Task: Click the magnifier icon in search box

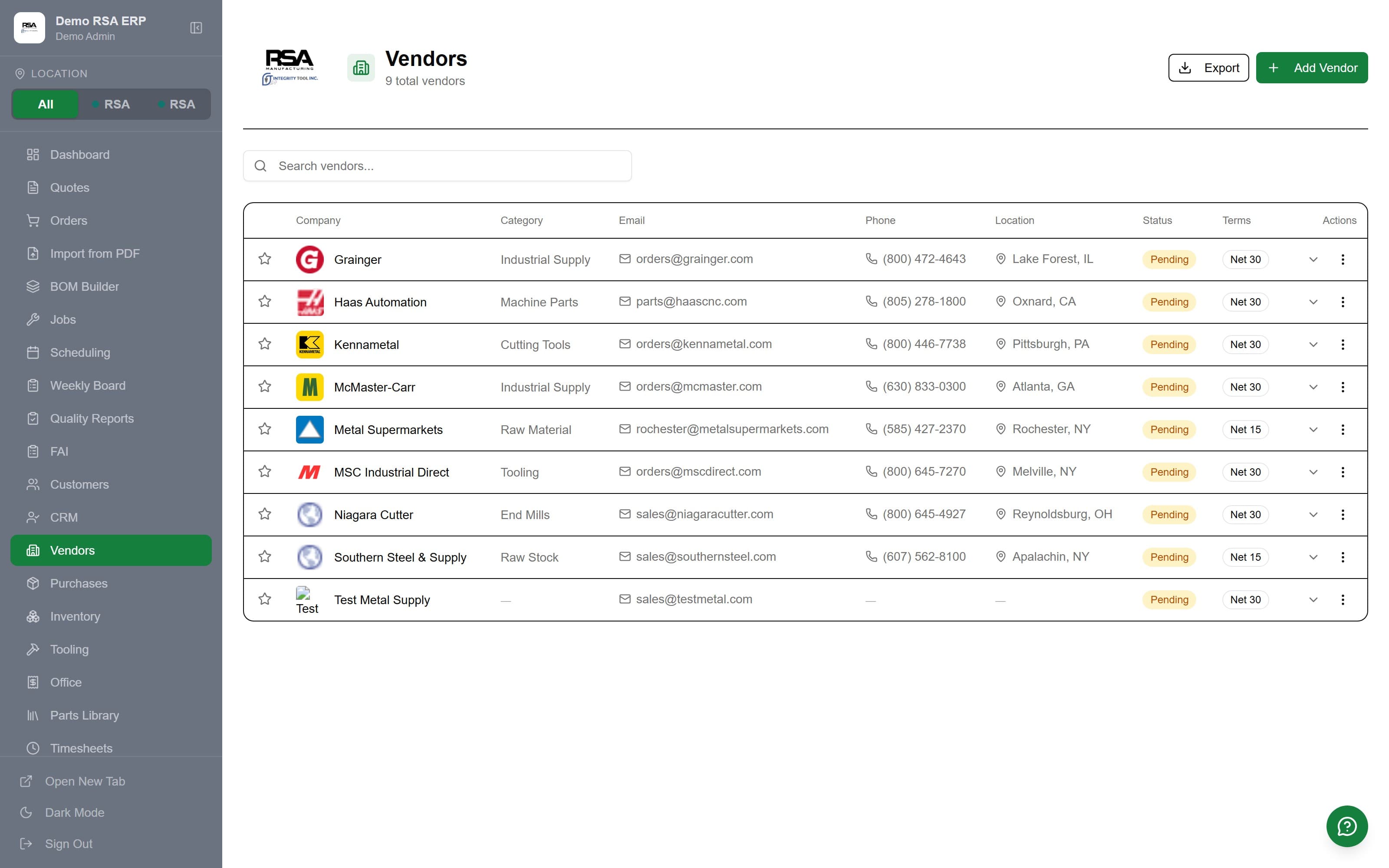Action: pyautogui.click(x=260, y=166)
